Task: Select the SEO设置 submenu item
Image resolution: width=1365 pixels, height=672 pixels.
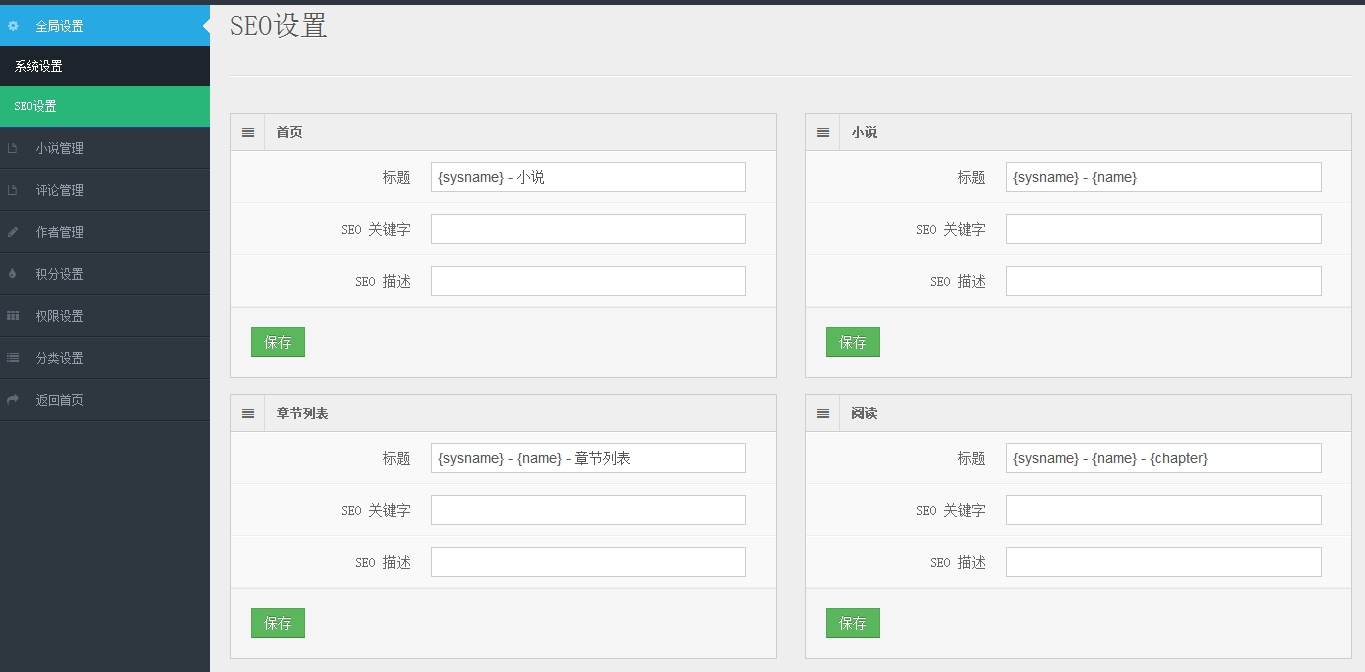Action: (36, 106)
